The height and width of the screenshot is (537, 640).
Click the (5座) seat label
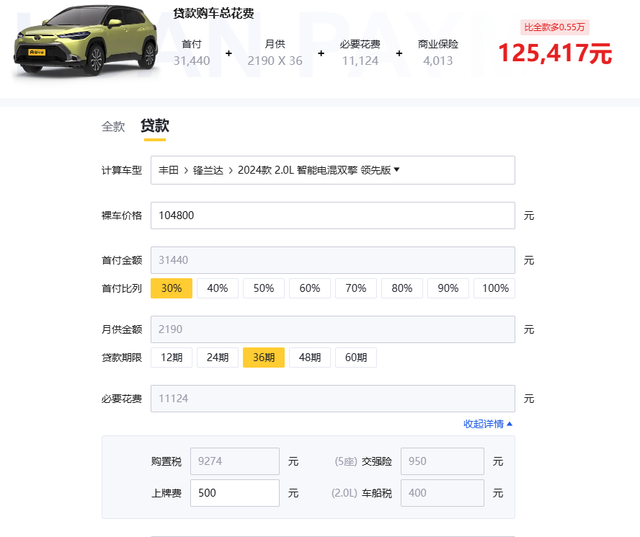point(346,462)
